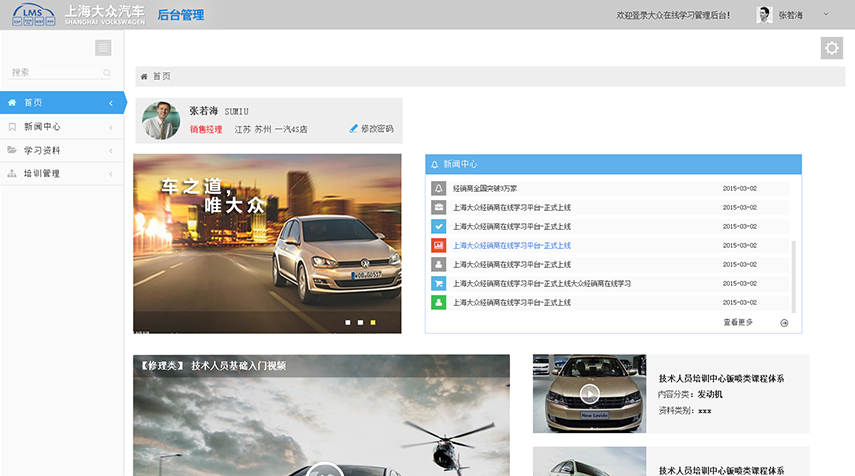Click 查看更多 link in news panel
Screen dimensions: 855x476
[x=738, y=322]
